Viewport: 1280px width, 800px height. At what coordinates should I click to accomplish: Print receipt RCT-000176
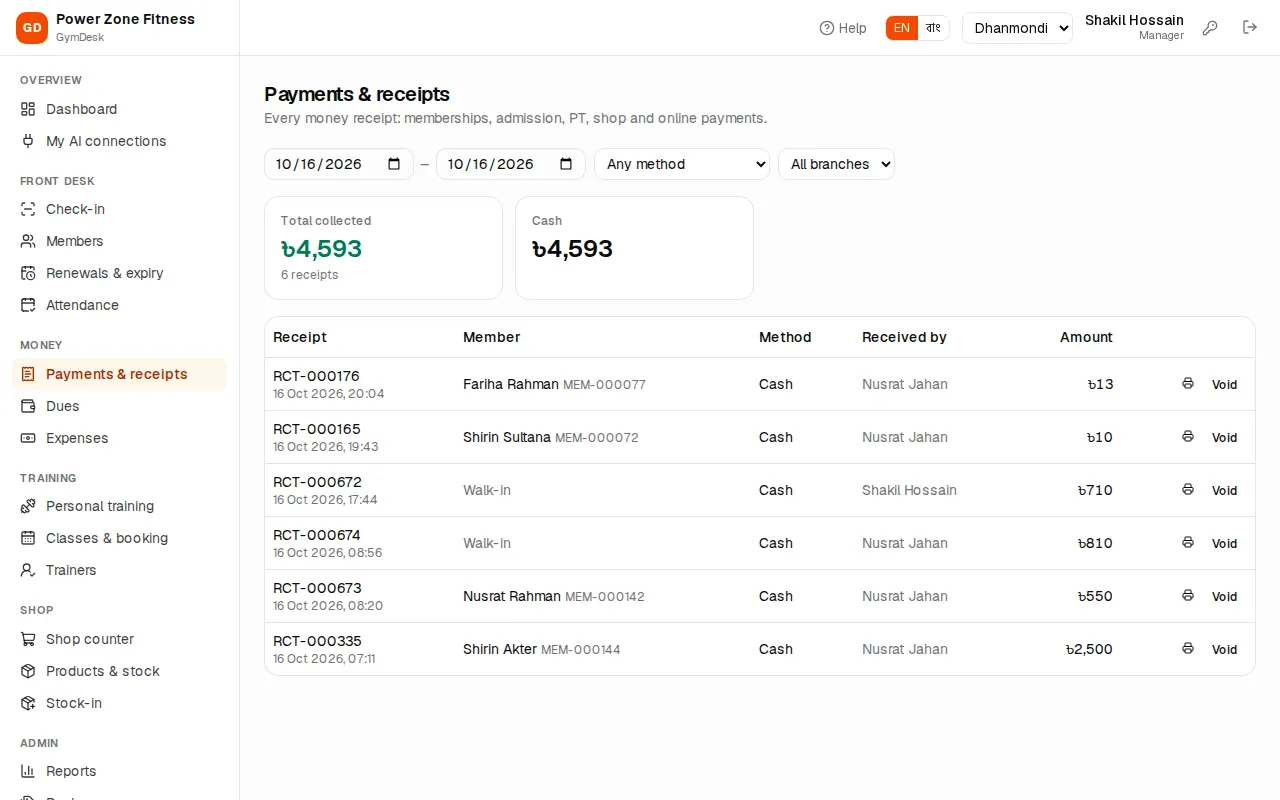(x=1188, y=384)
